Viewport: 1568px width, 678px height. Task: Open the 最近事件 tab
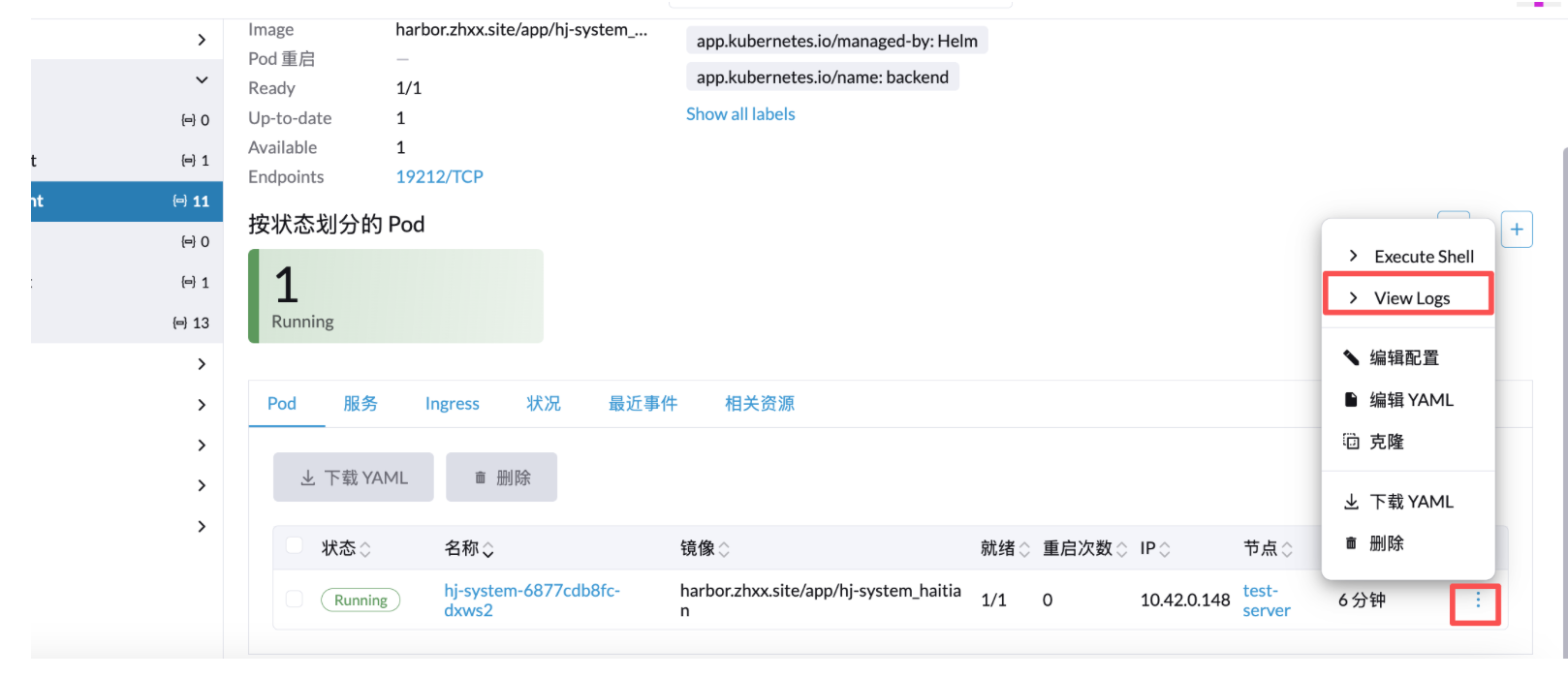pyautogui.click(x=643, y=404)
